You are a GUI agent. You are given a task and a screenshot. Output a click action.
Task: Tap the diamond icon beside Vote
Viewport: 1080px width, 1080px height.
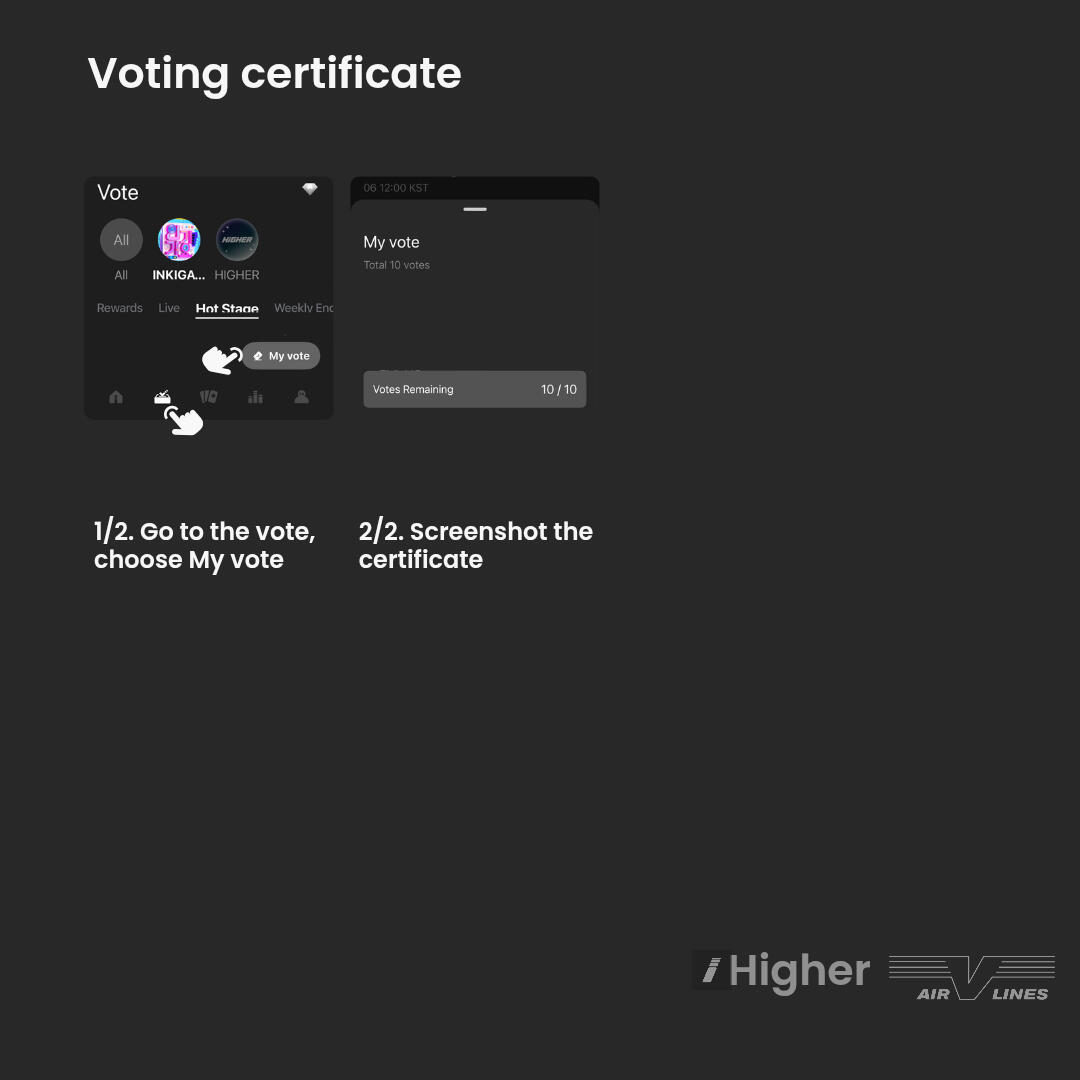(x=310, y=190)
